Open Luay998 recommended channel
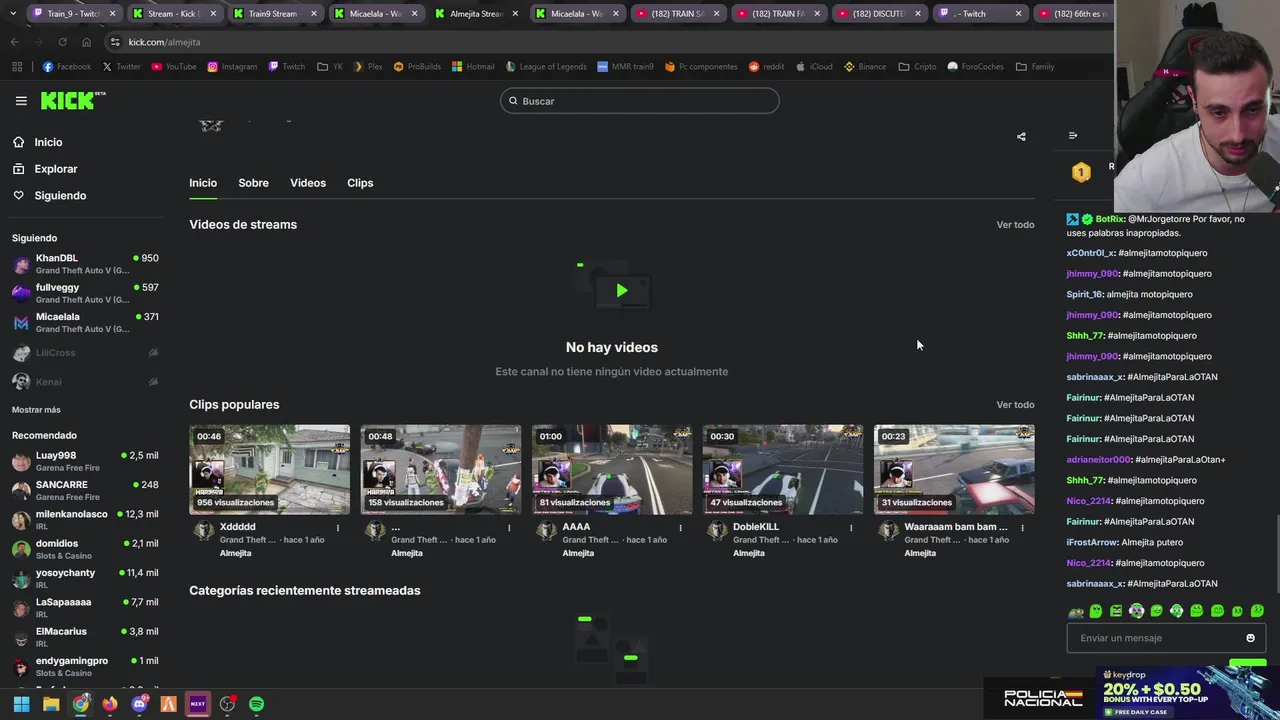 click(x=85, y=461)
